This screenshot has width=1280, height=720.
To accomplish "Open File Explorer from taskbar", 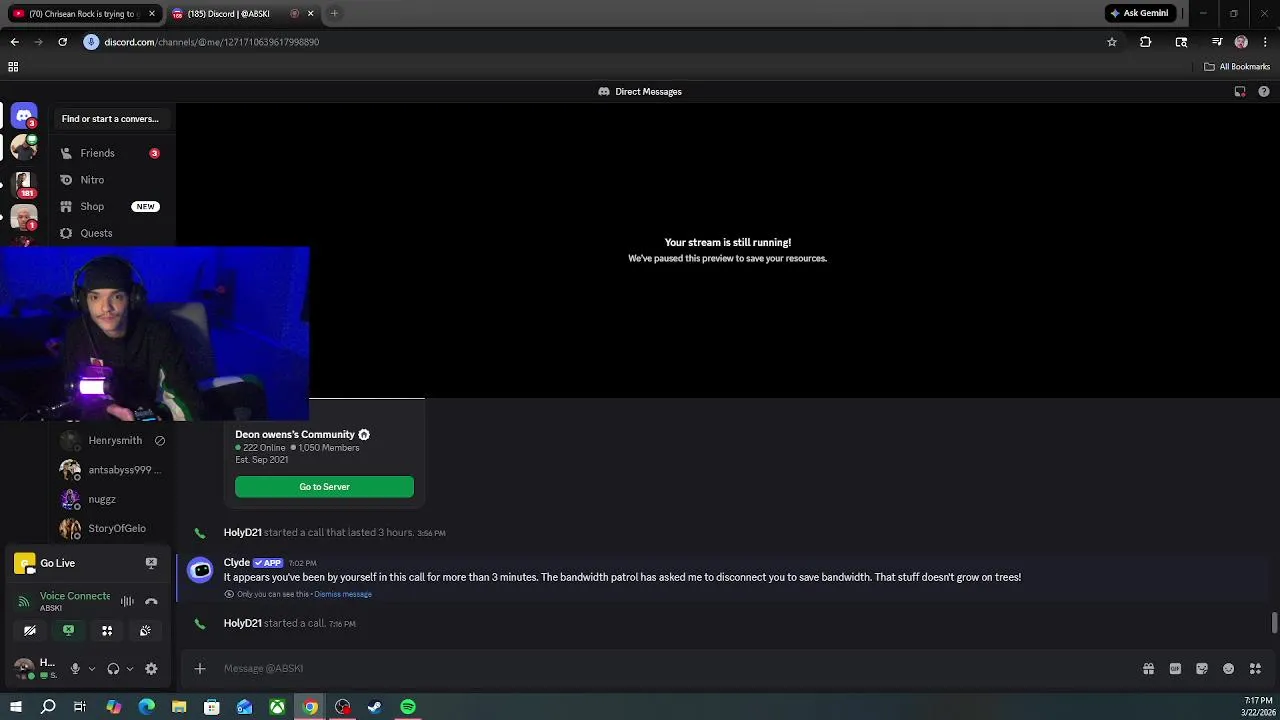I will point(179,707).
